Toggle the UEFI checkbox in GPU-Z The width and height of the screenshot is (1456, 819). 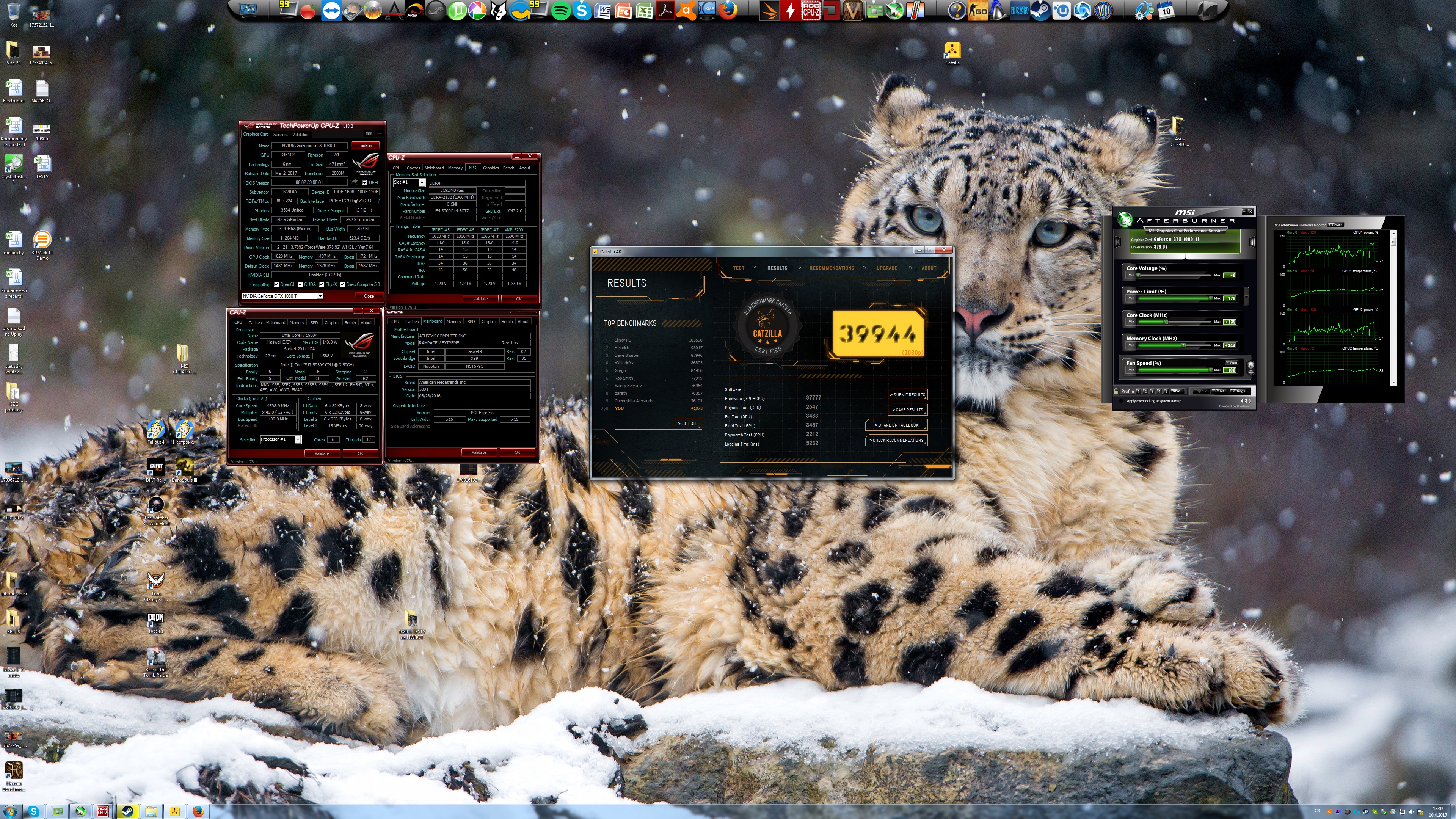364,182
